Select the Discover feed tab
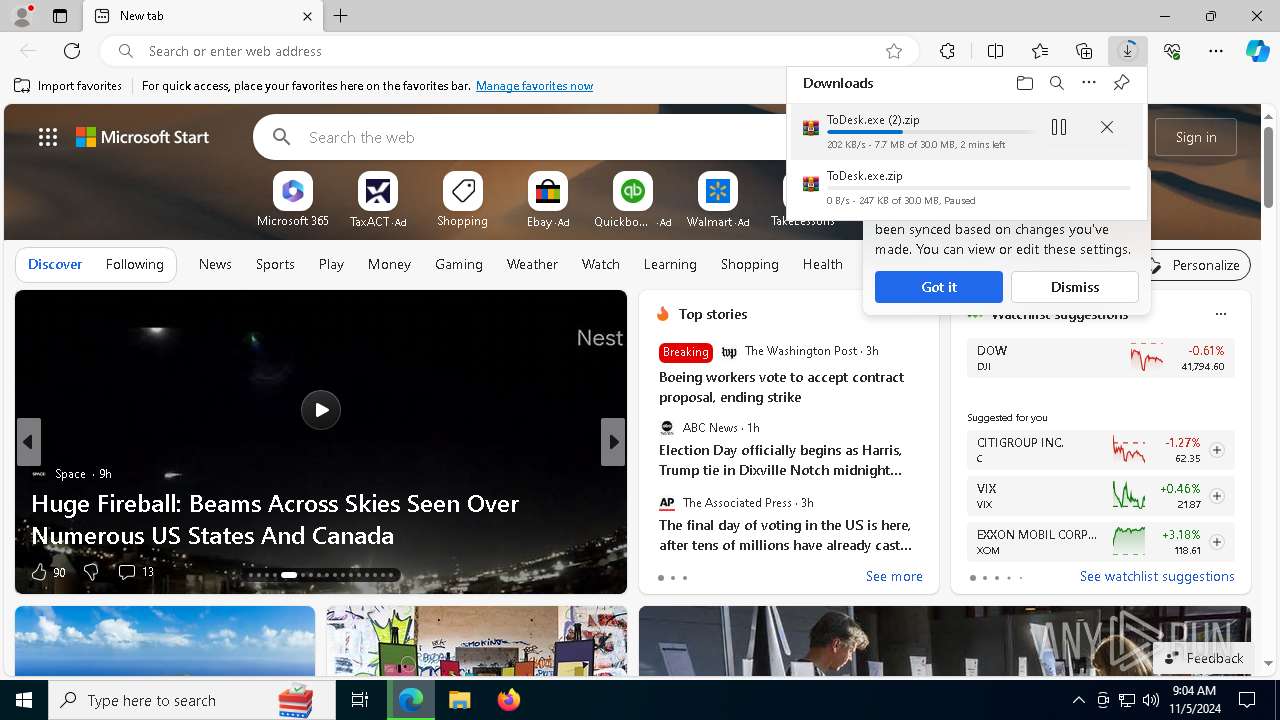The width and height of the screenshot is (1280, 720). click(x=55, y=264)
